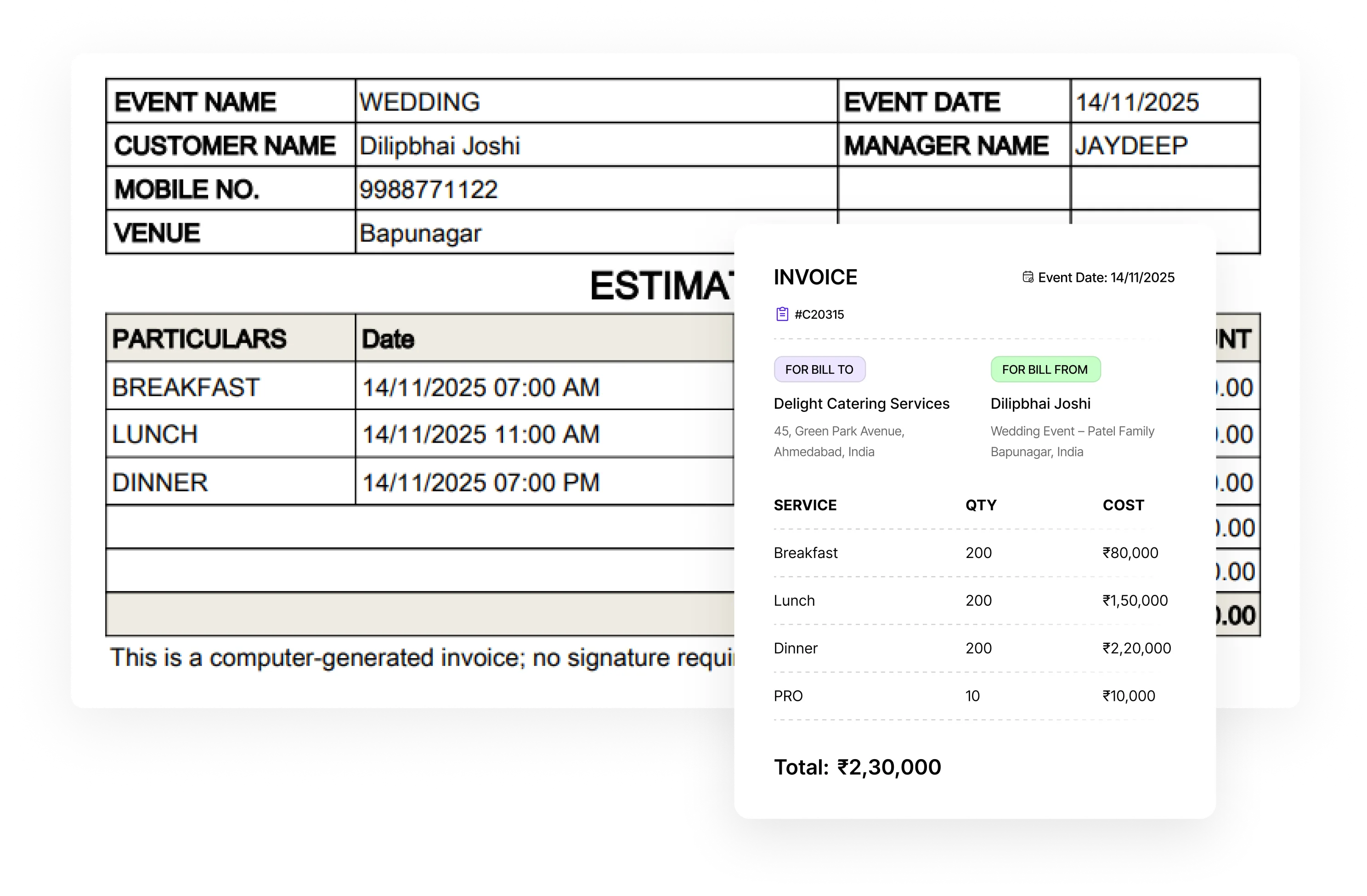Click Dilipbhai Joshi under bill from
Viewport: 1367px width, 896px height.
click(x=1041, y=403)
